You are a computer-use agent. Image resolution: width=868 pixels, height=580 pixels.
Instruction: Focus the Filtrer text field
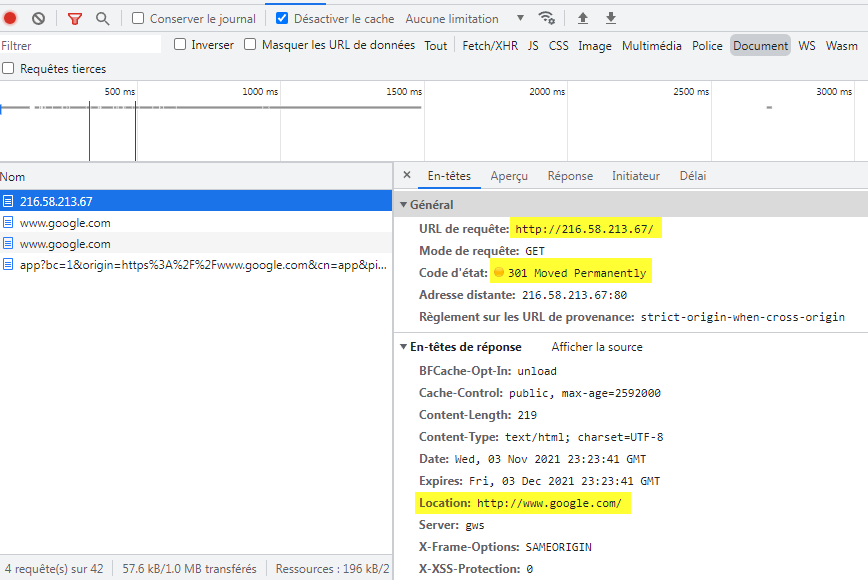(x=81, y=45)
